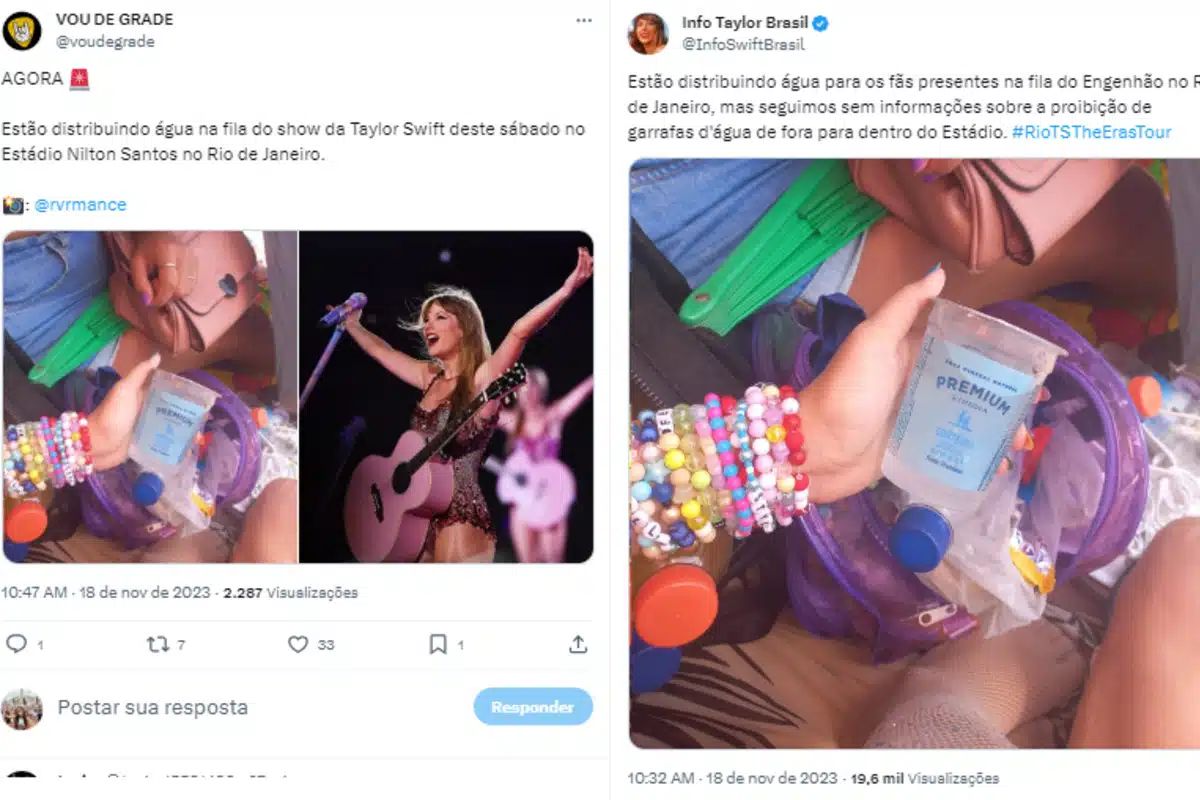The width and height of the screenshot is (1200, 800).
Task: Open Info Taylor Brasil profile avatar
Action: pos(648,33)
